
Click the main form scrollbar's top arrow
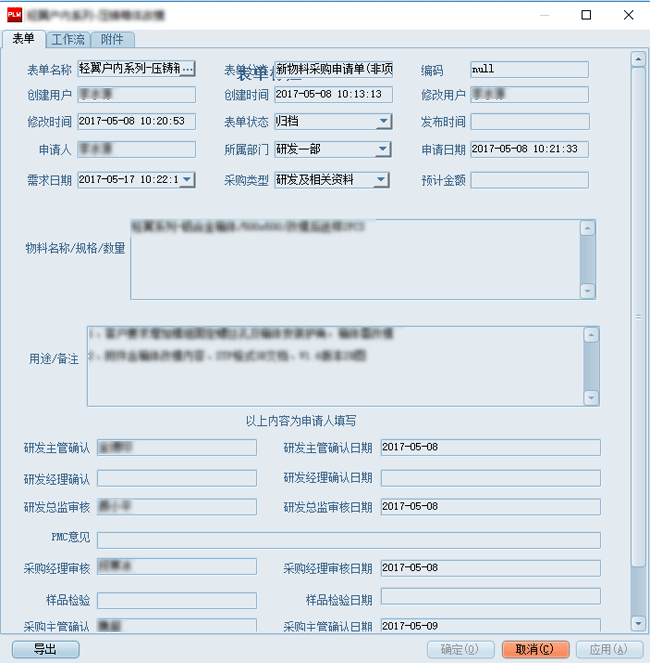(638, 57)
